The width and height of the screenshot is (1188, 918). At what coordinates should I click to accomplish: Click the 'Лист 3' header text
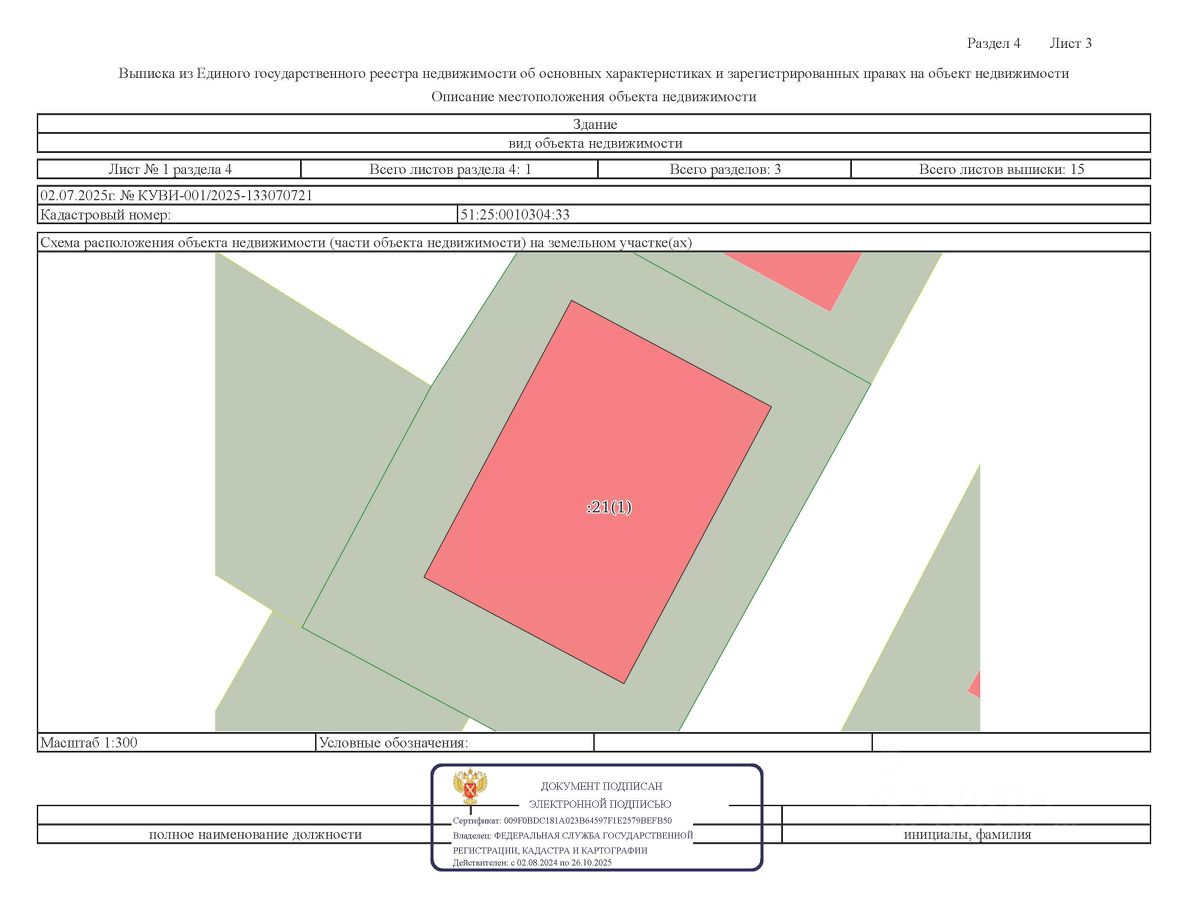point(1070,43)
